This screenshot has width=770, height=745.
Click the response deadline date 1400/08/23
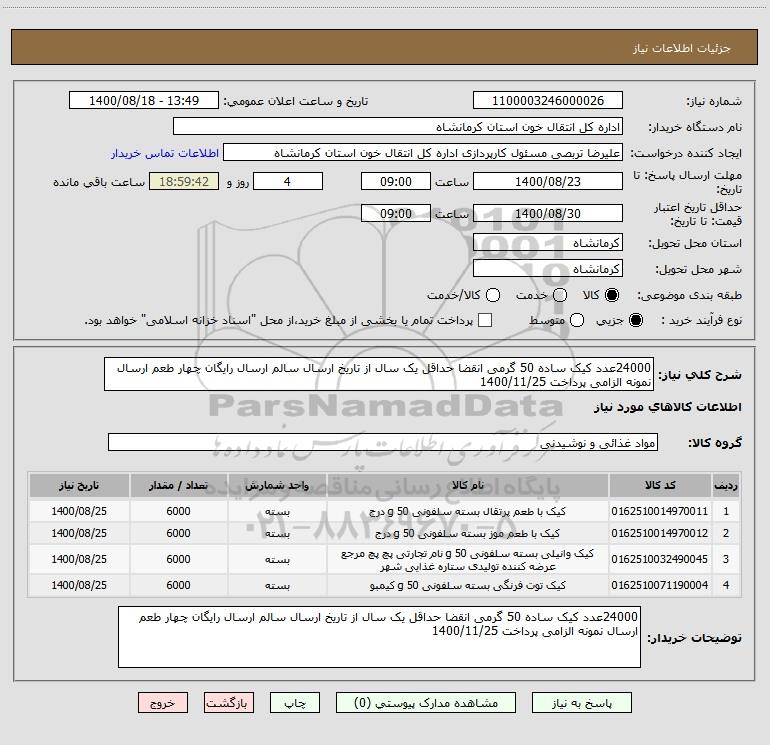(x=548, y=181)
